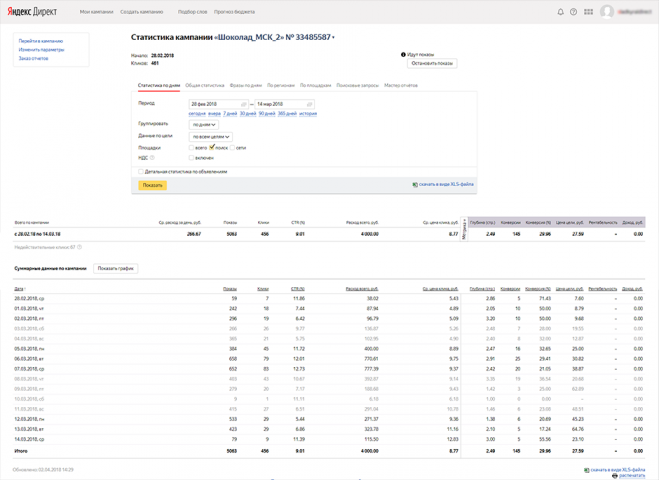Click the НДС help icon
Screen dimensions: 659x480
[x=152, y=158]
